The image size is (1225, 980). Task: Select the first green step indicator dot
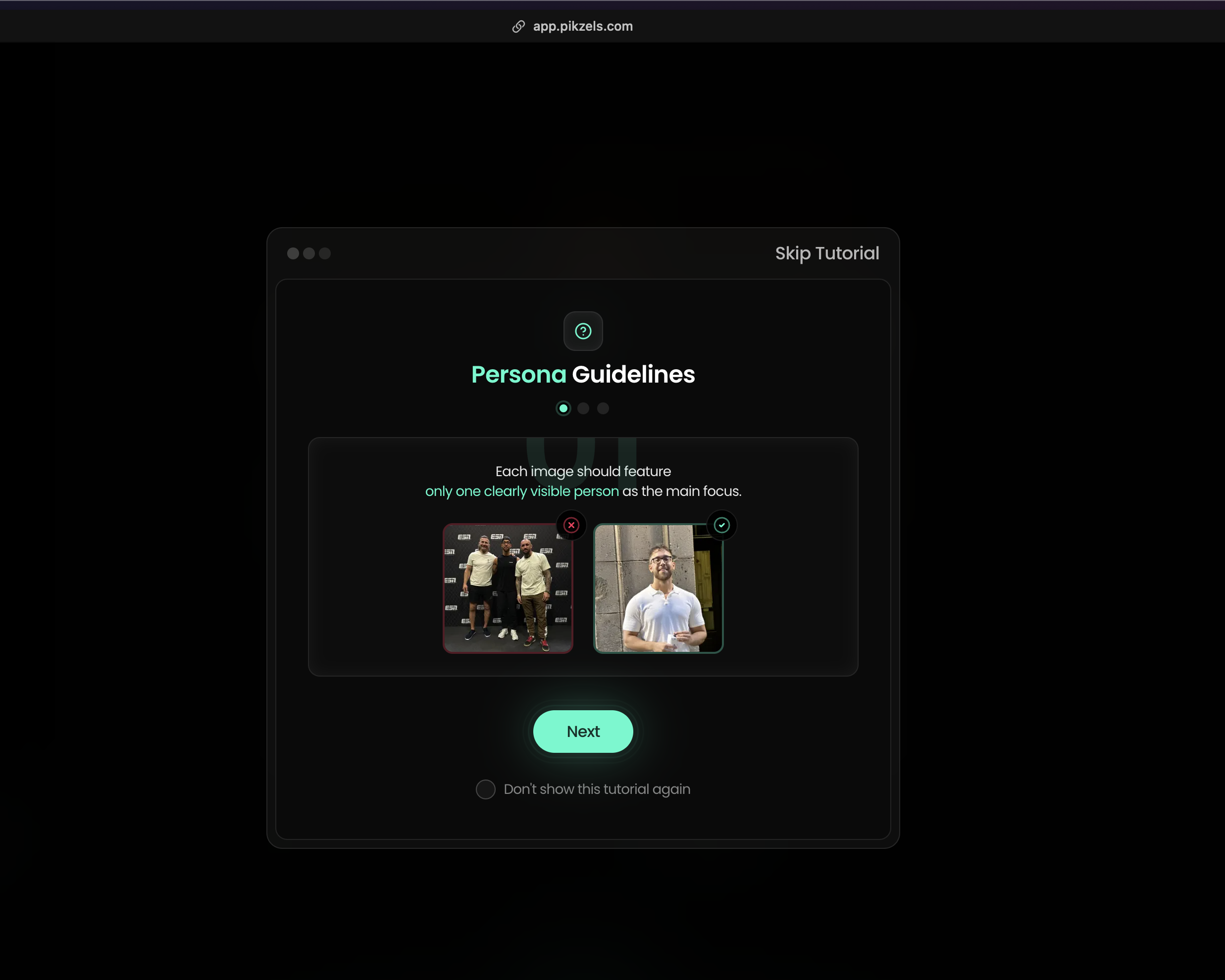(x=563, y=408)
